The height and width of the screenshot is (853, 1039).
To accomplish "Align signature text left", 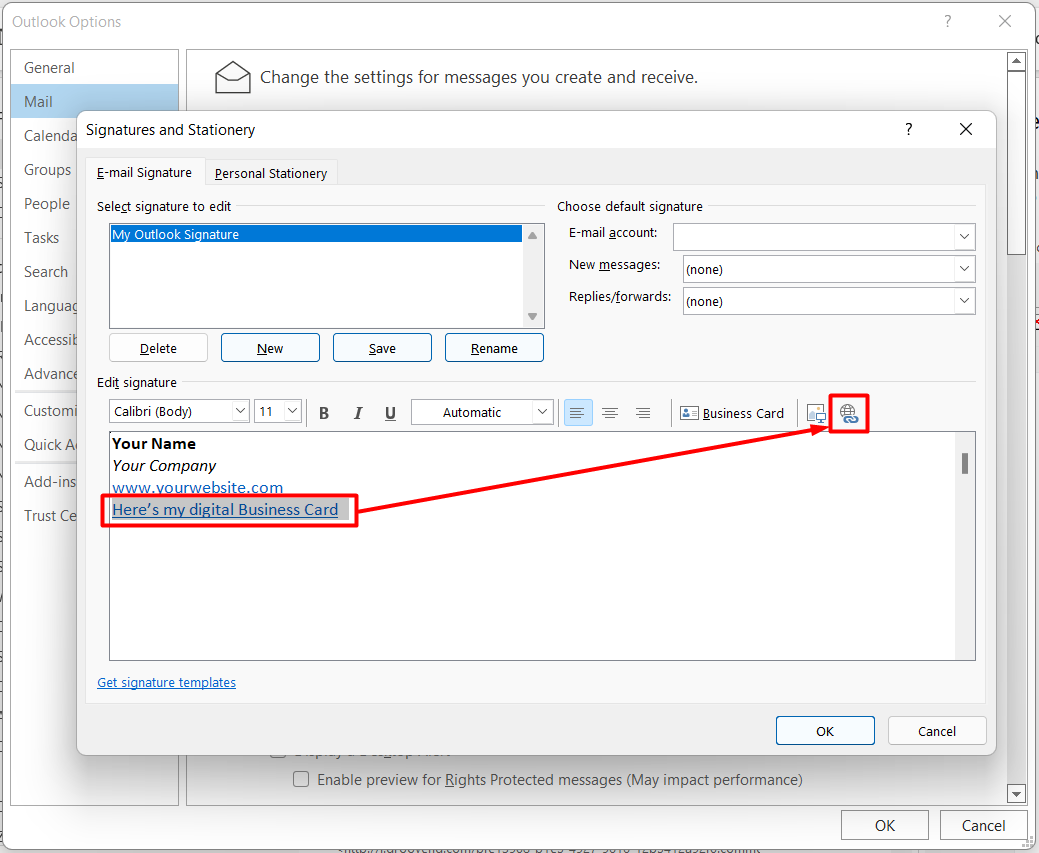I will (578, 413).
